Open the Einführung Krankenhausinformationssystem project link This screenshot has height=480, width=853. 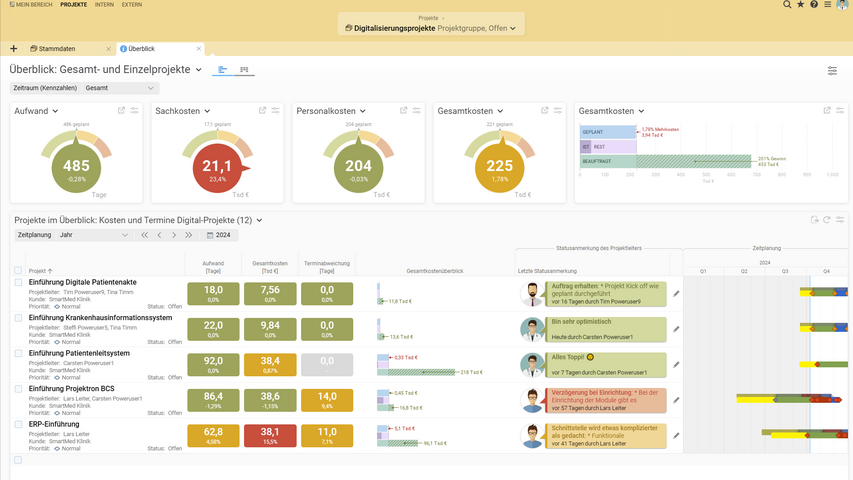pos(100,318)
